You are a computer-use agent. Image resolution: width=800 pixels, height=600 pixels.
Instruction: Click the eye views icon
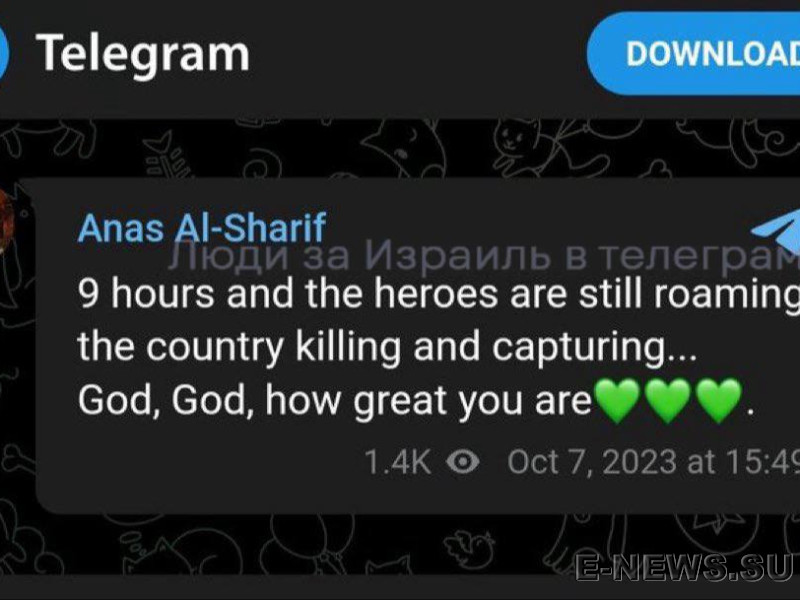click(463, 462)
